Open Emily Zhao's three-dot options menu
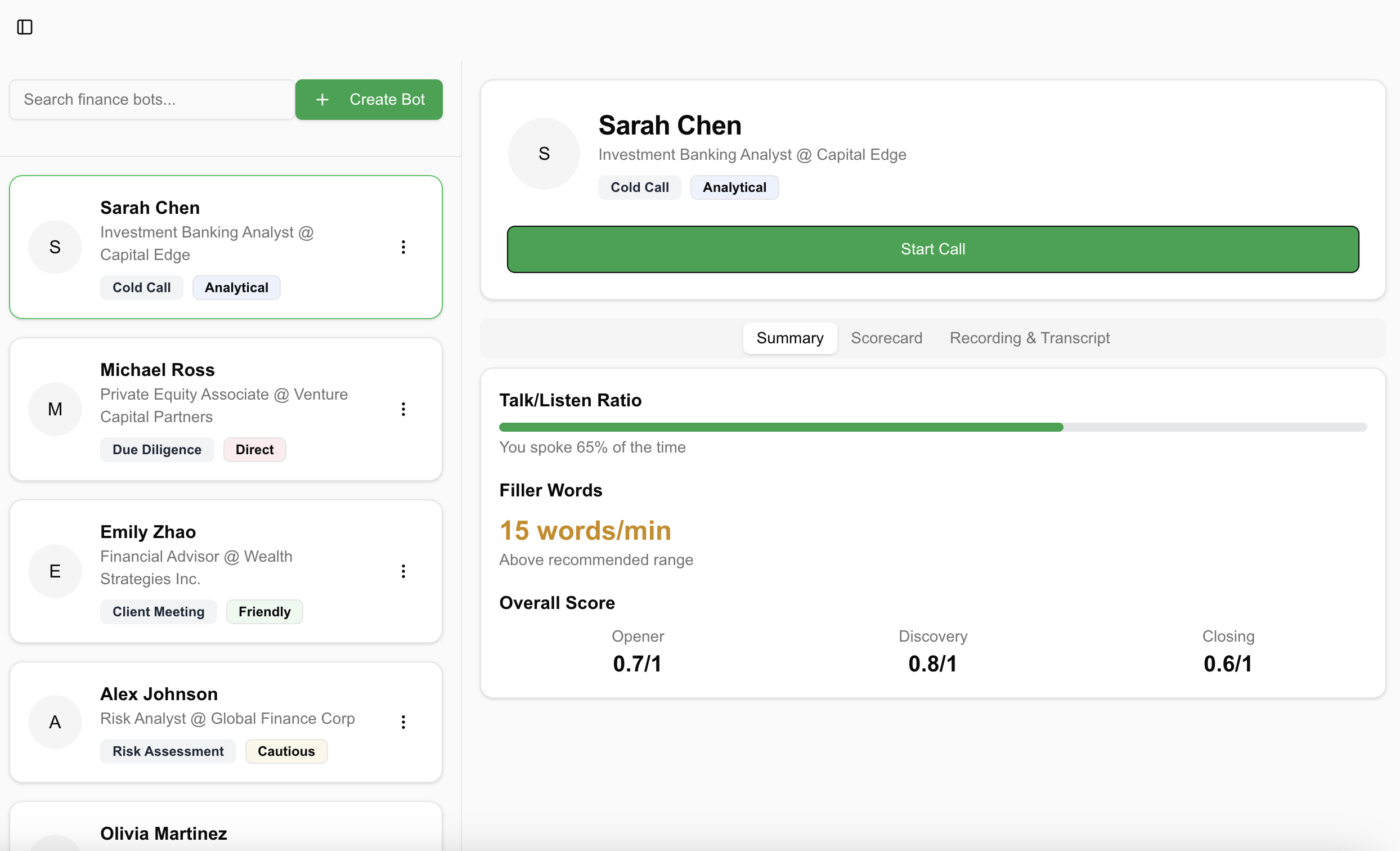 (403, 571)
